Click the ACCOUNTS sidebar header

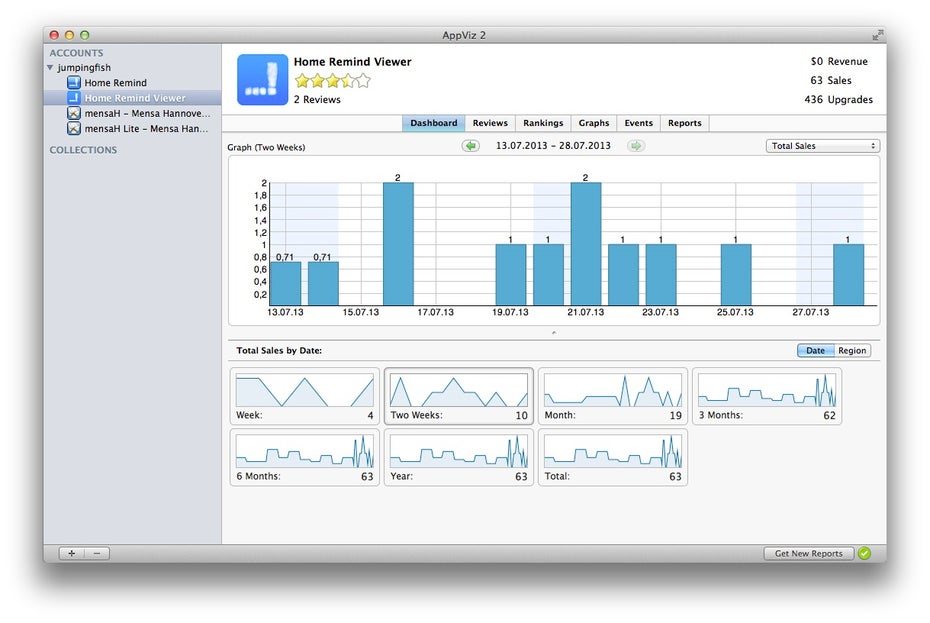77,53
